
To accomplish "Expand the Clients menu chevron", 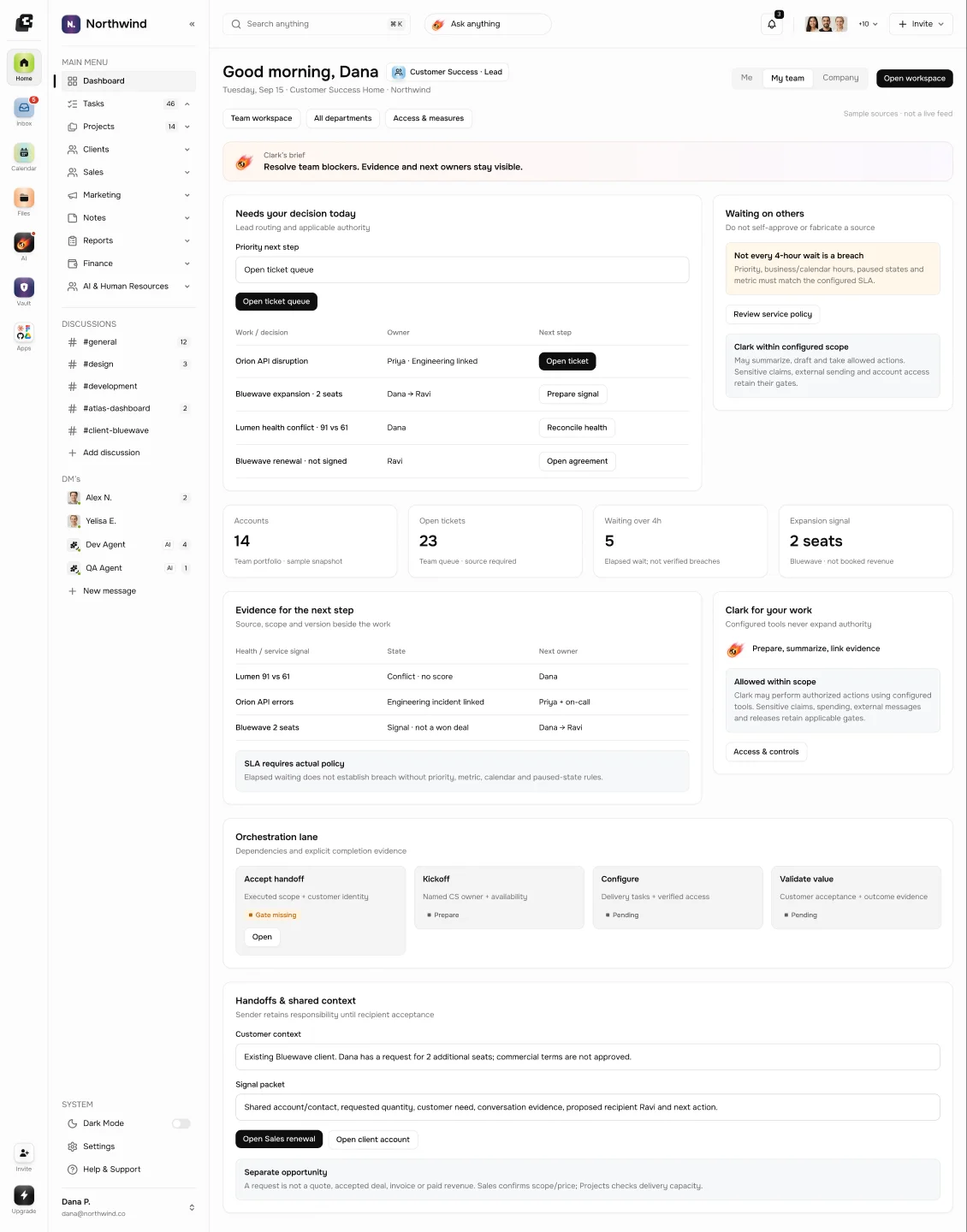I will click(187, 150).
